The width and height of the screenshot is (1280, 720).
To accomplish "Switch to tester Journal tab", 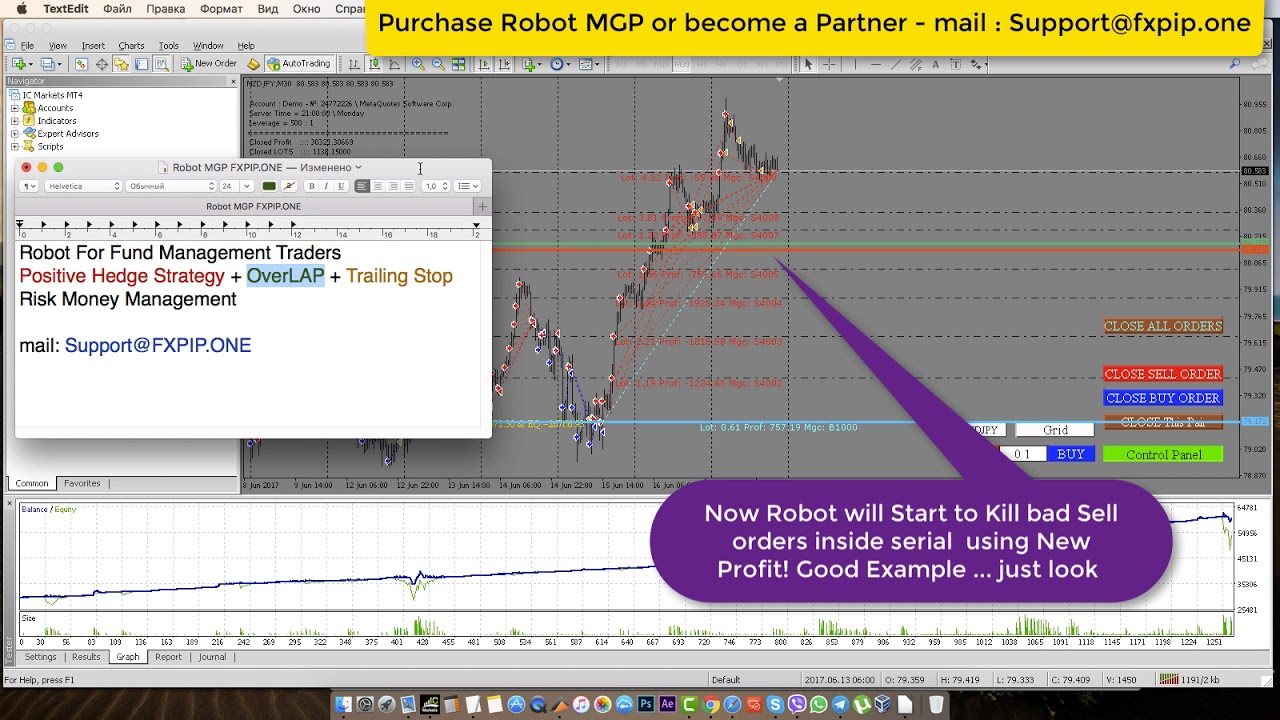I will pyautogui.click(x=212, y=657).
